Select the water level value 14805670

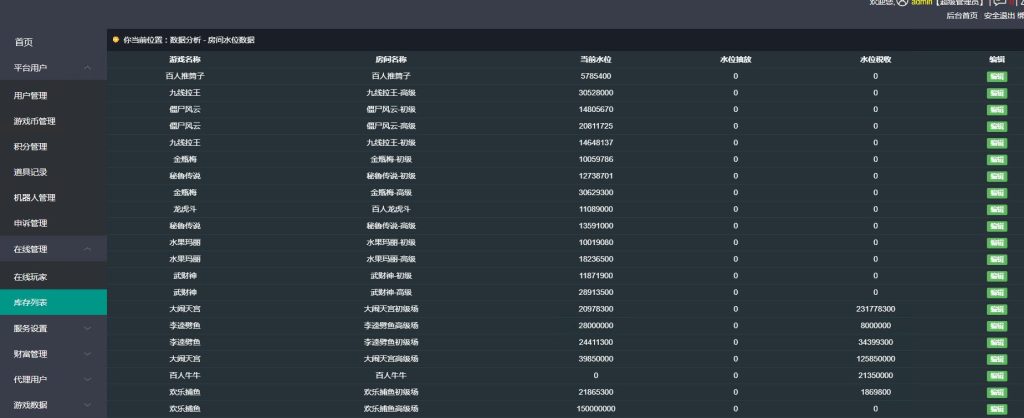click(596, 110)
